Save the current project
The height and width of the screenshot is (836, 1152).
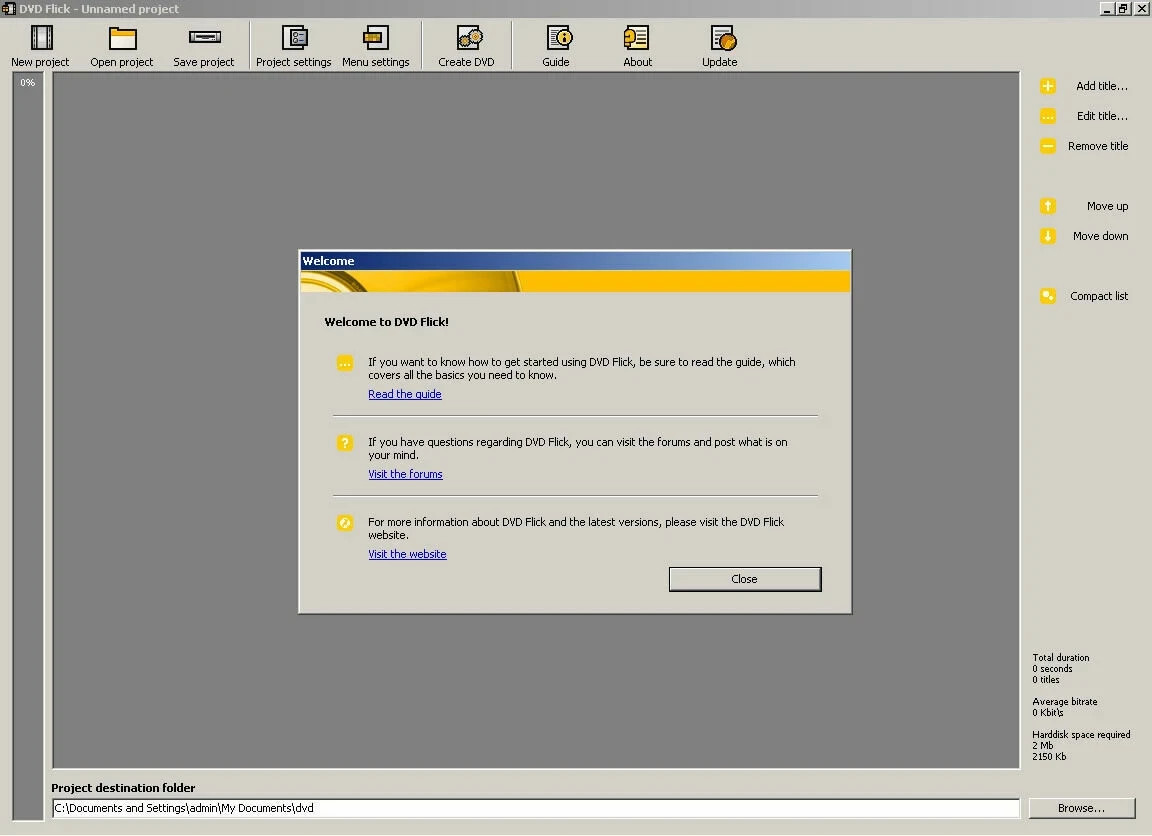[x=204, y=45]
